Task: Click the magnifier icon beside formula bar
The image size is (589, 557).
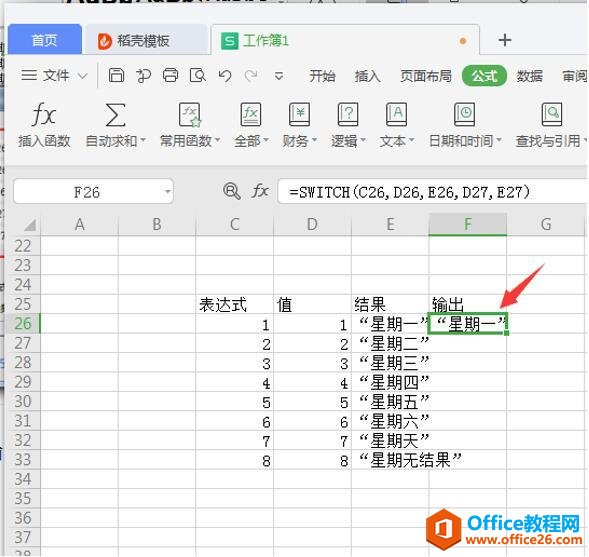Action: (x=231, y=191)
